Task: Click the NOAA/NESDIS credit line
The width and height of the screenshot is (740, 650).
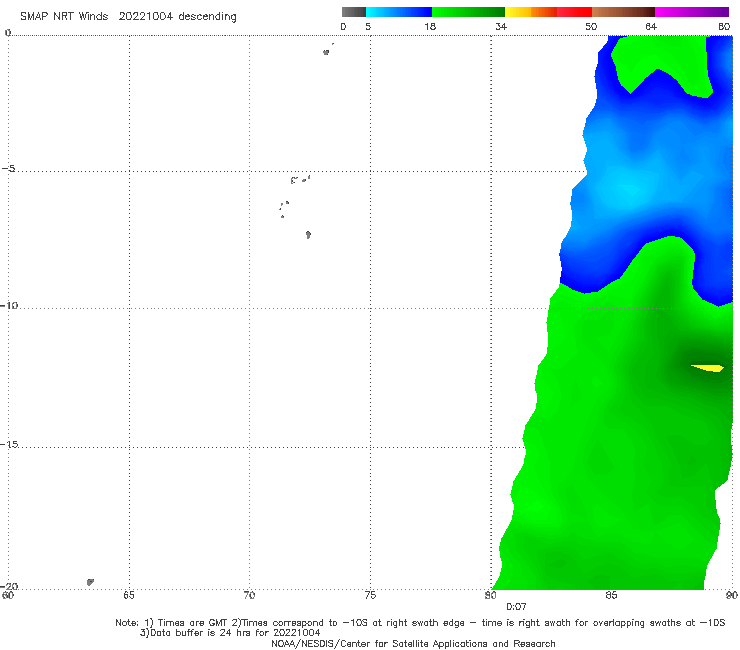Action: point(413,643)
